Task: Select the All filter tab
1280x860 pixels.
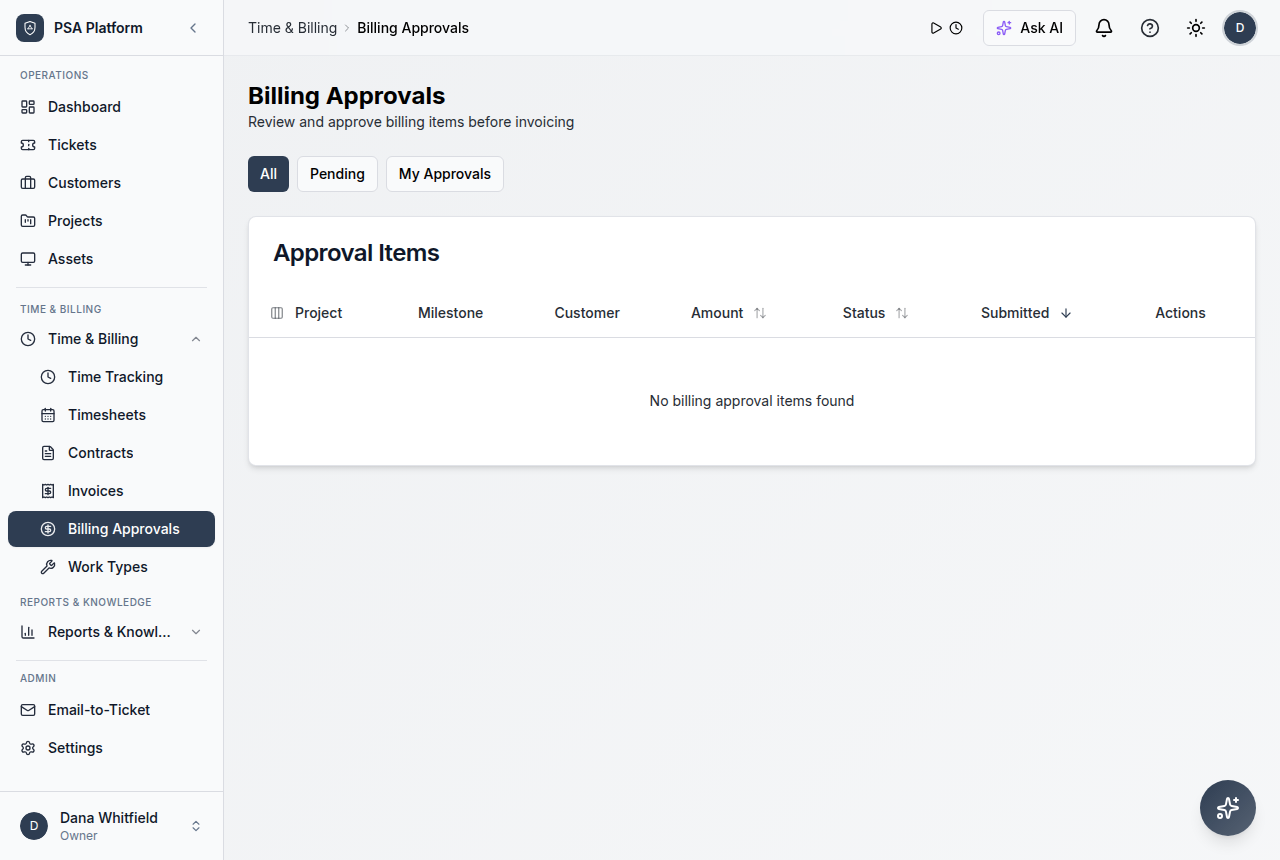Action: (268, 174)
